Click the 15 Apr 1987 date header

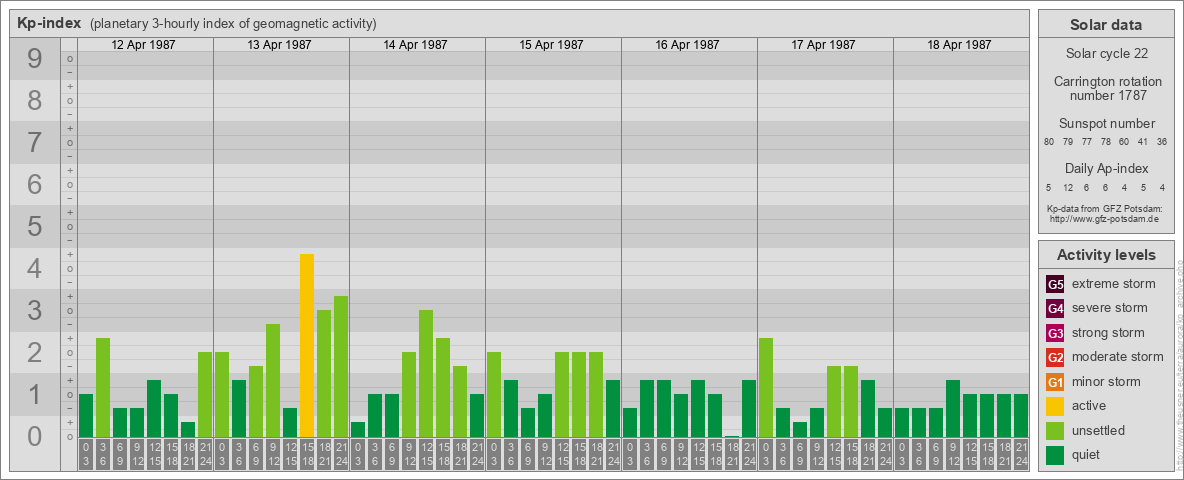click(x=551, y=45)
